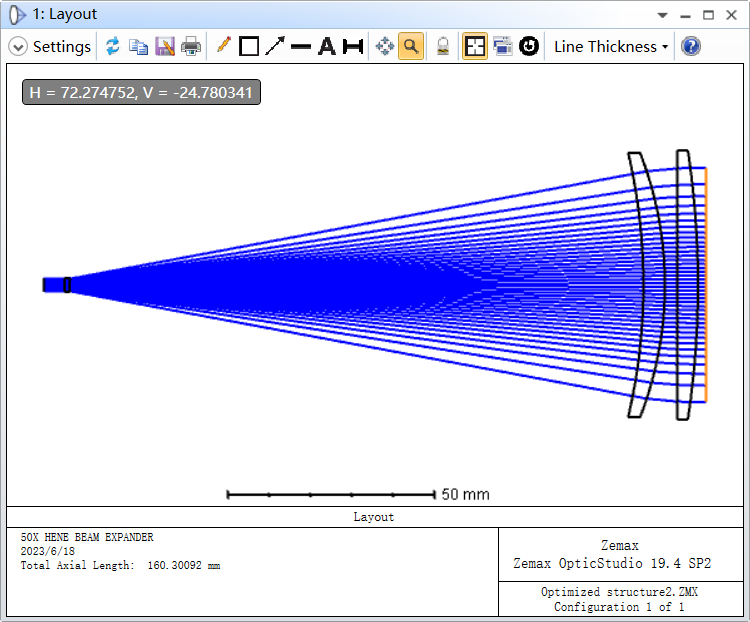Open the window options dropdown arrow

pos(662,15)
